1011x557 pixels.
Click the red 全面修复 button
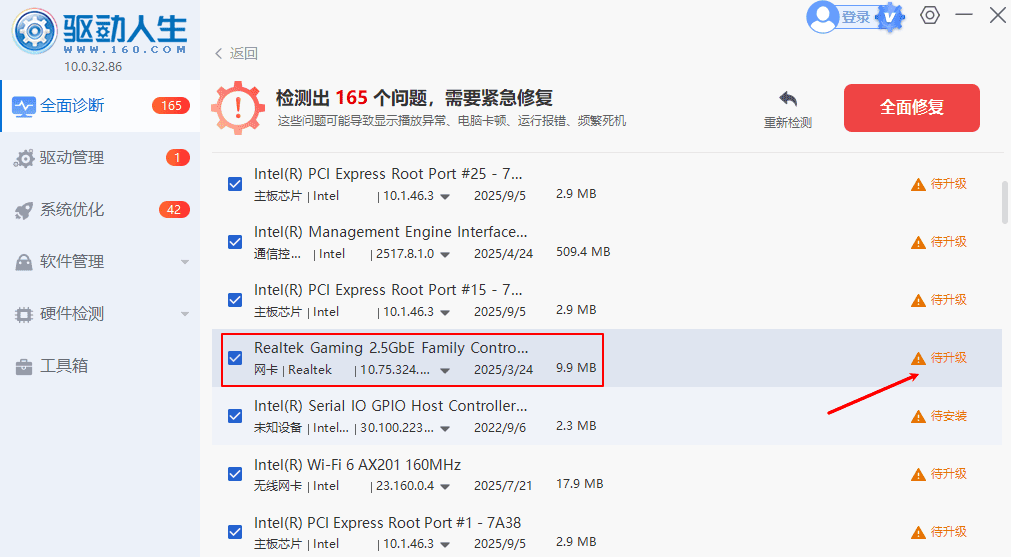[912, 108]
